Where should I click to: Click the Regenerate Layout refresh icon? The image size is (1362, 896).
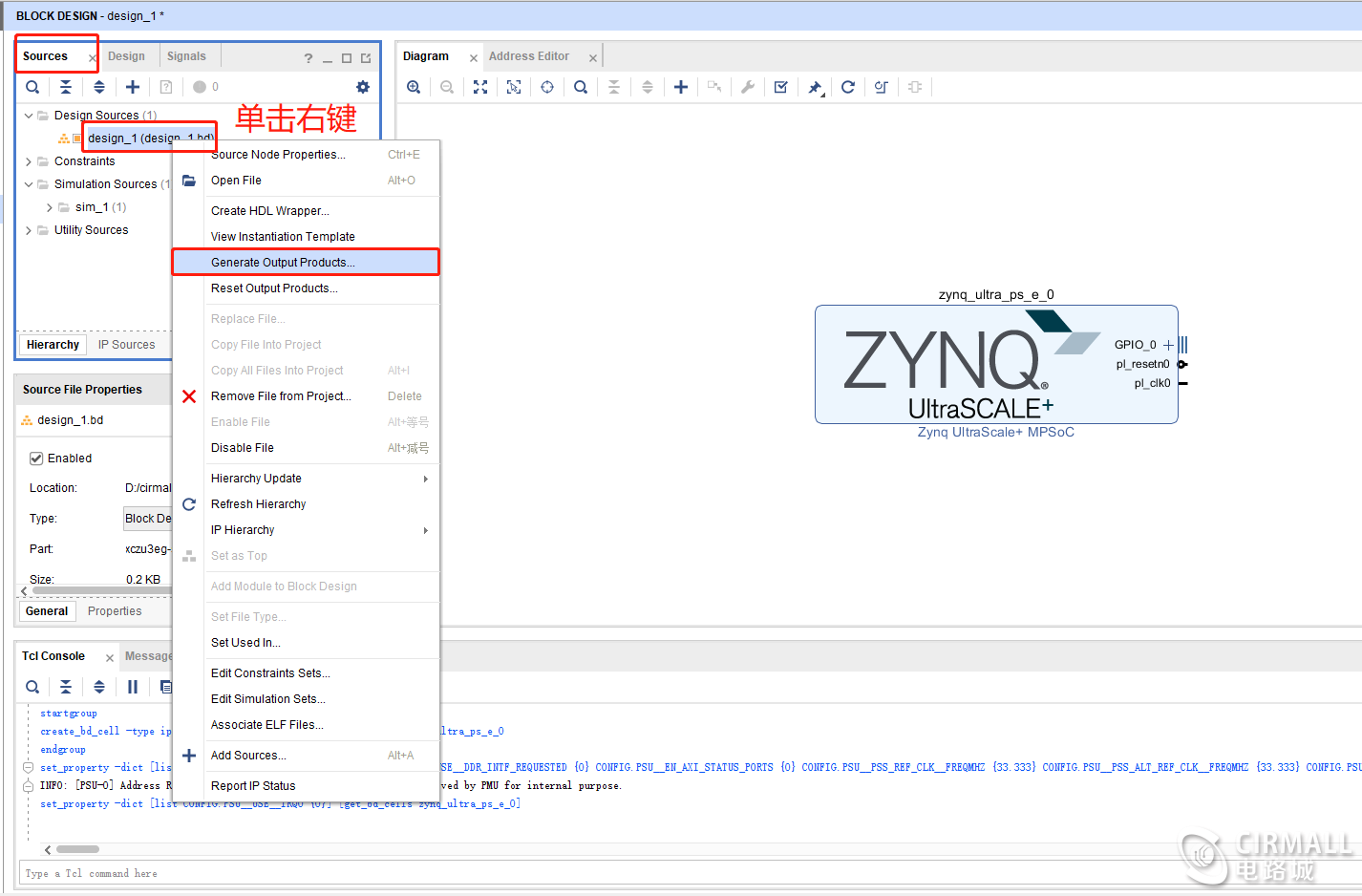[x=848, y=87]
